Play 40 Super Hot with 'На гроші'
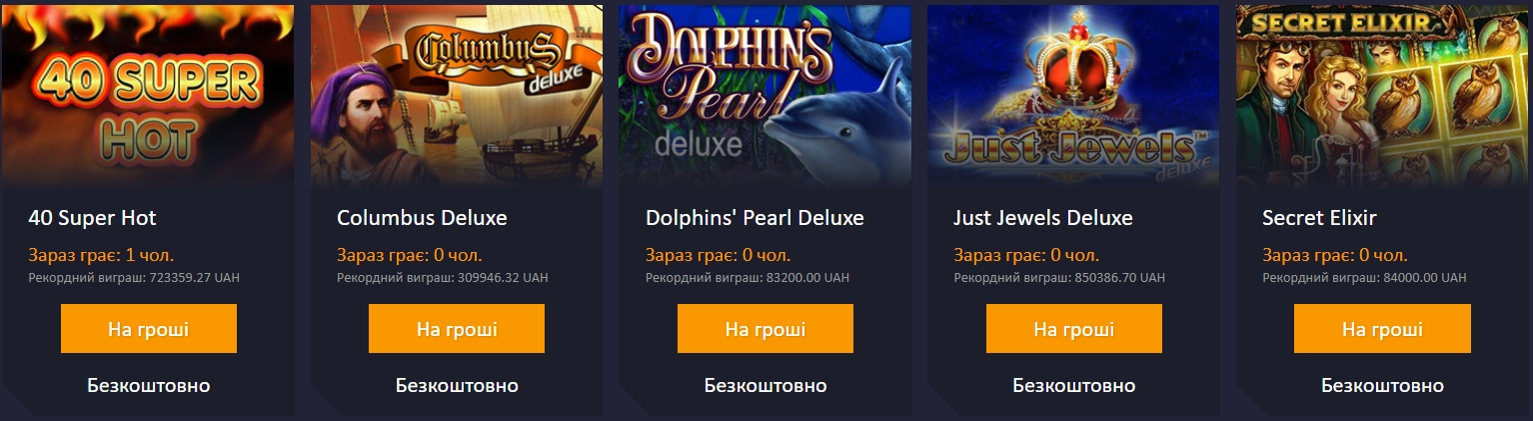This screenshot has height=421, width=1533. (x=149, y=329)
